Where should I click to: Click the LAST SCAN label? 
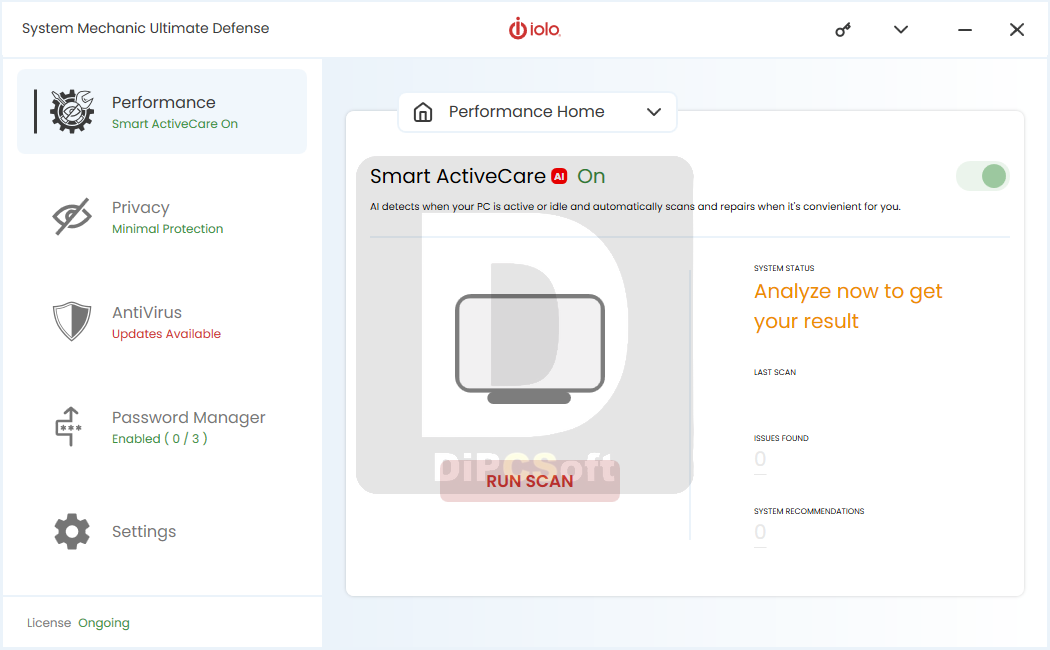click(x=775, y=372)
